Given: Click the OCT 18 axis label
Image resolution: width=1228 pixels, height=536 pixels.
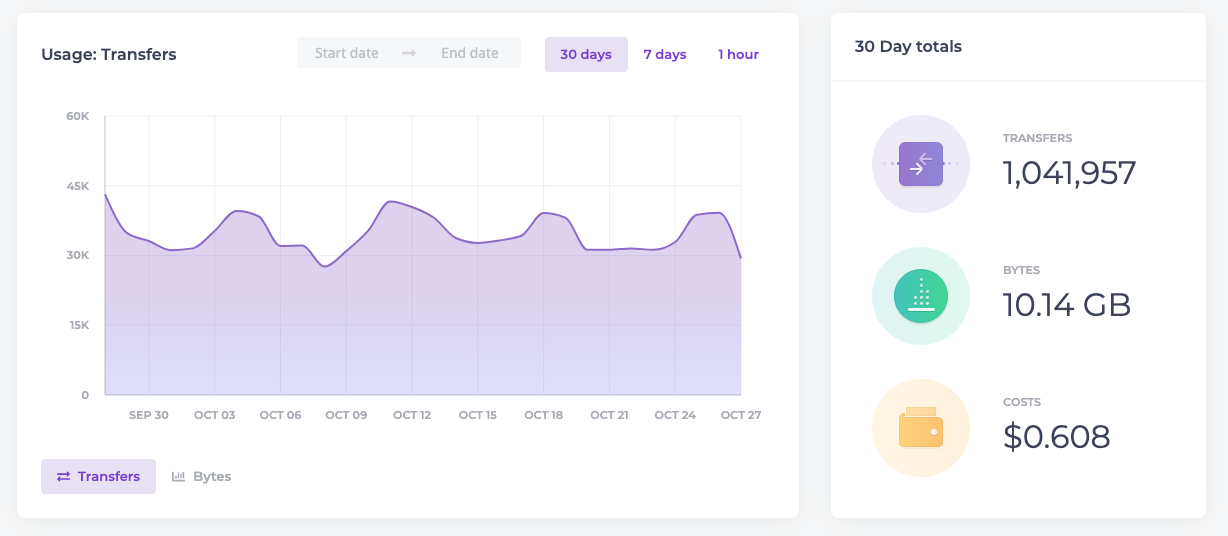Looking at the screenshot, I should (544, 415).
